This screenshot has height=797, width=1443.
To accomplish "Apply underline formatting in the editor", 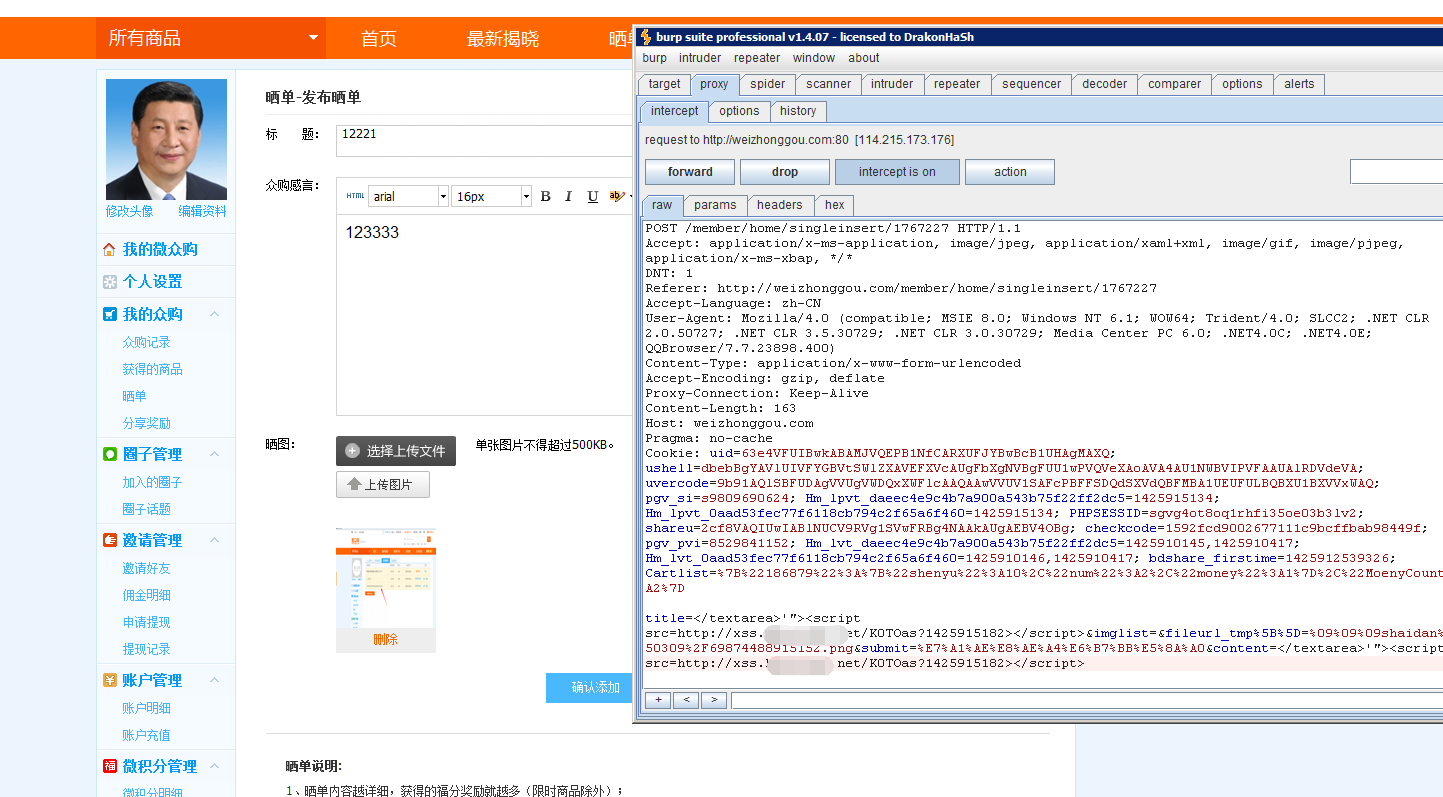I will pyautogui.click(x=593, y=196).
